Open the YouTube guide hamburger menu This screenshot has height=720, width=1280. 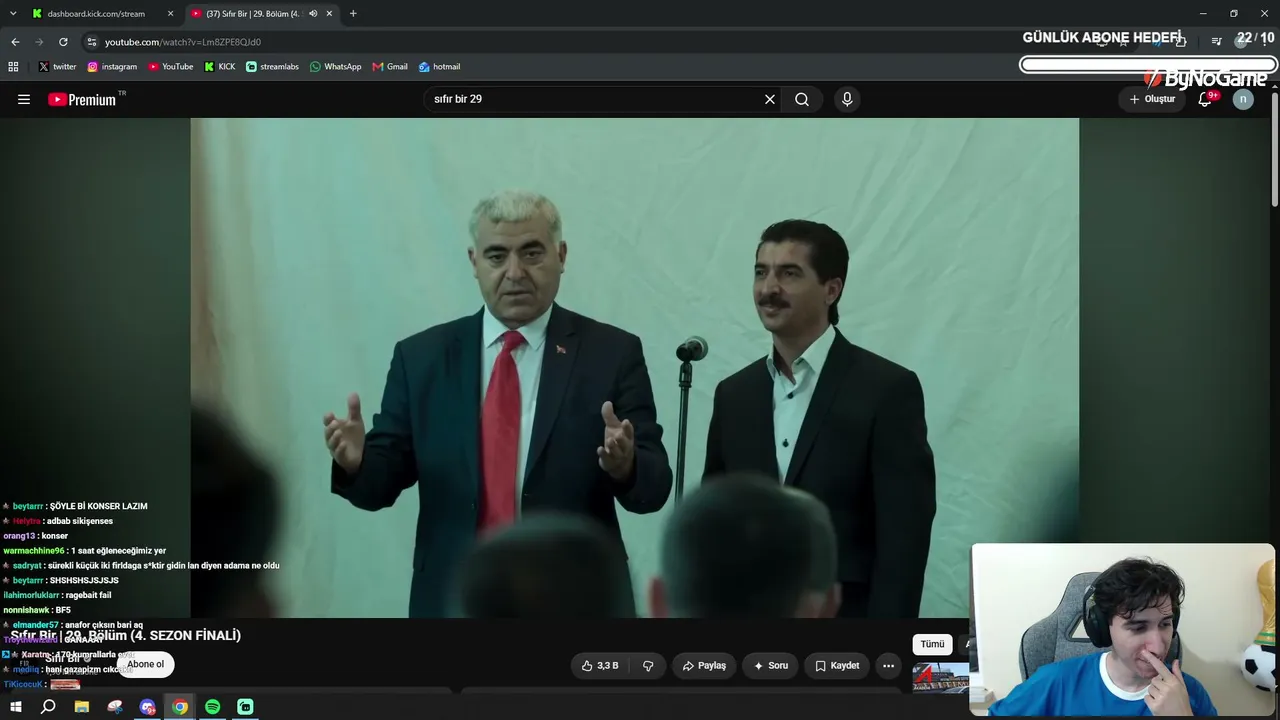tap(24, 99)
